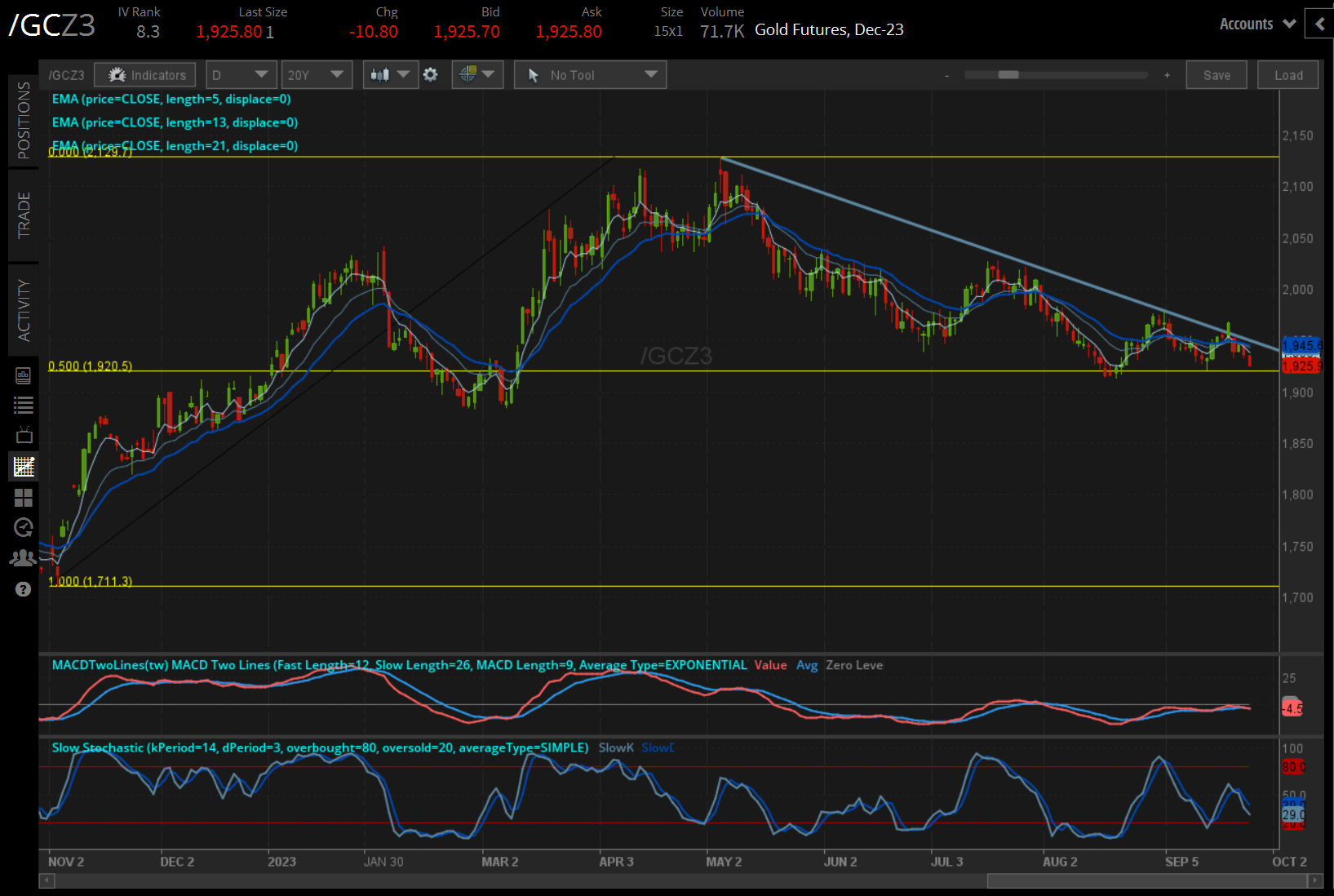
Task: Click the people group sidebar icon
Action: [x=24, y=558]
